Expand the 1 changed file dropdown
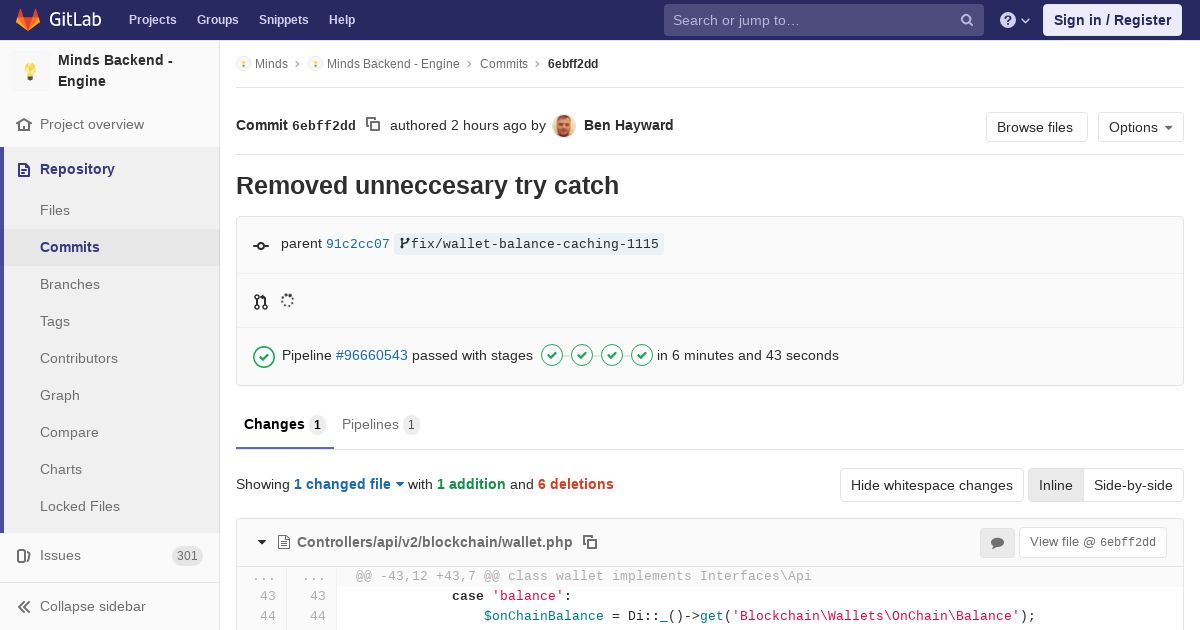This screenshot has width=1200, height=630. point(349,484)
